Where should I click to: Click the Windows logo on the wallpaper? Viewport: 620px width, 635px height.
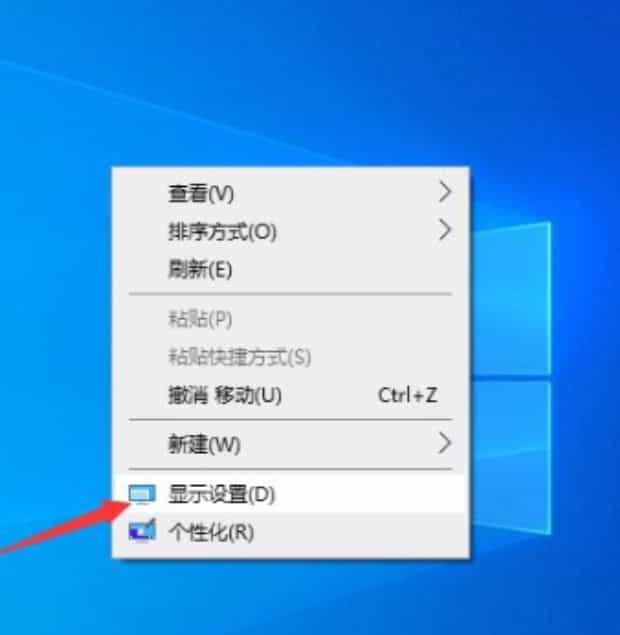click(x=511, y=377)
